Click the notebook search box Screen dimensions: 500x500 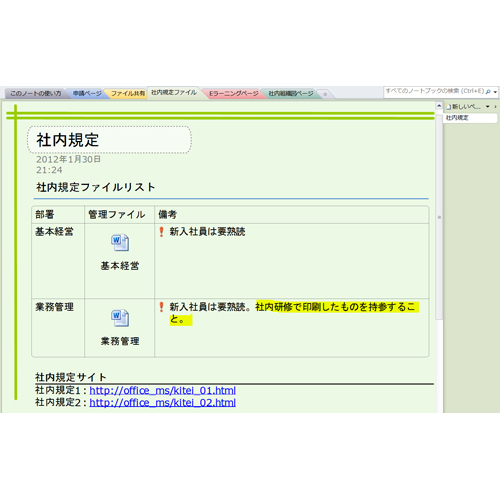[434, 91]
